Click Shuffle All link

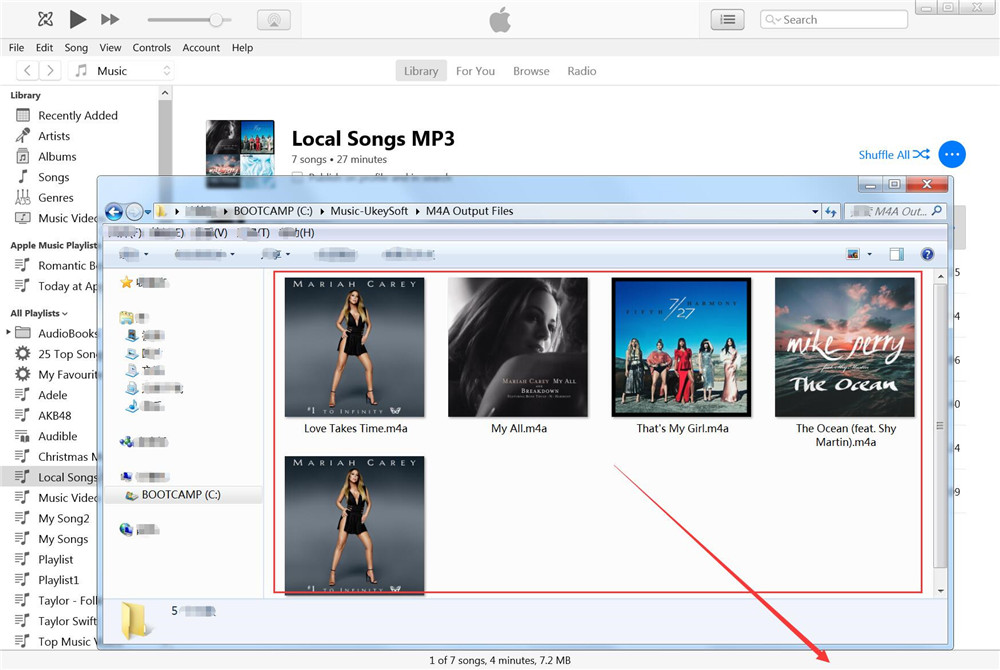(893, 154)
